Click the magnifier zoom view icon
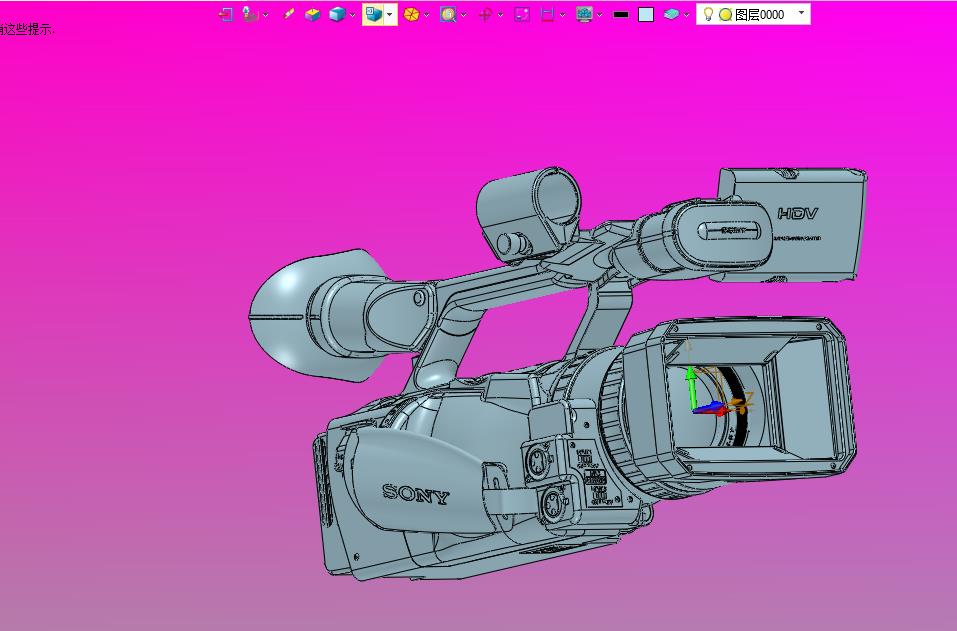Image resolution: width=957 pixels, height=631 pixels. point(448,14)
